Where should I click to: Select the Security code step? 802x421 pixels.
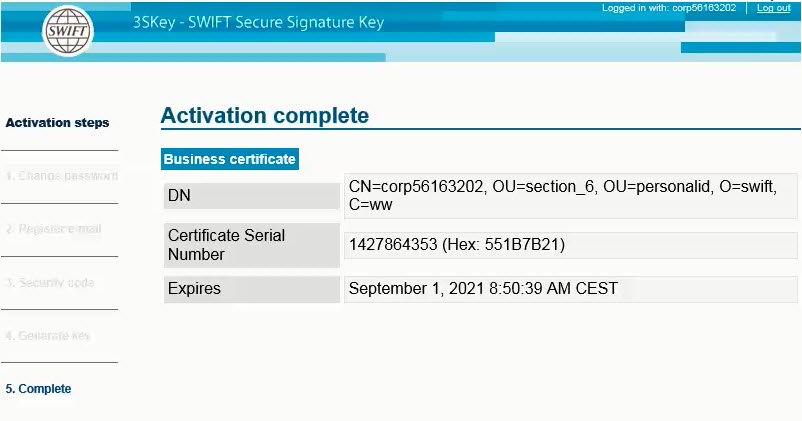pyautogui.click(x=50, y=282)
